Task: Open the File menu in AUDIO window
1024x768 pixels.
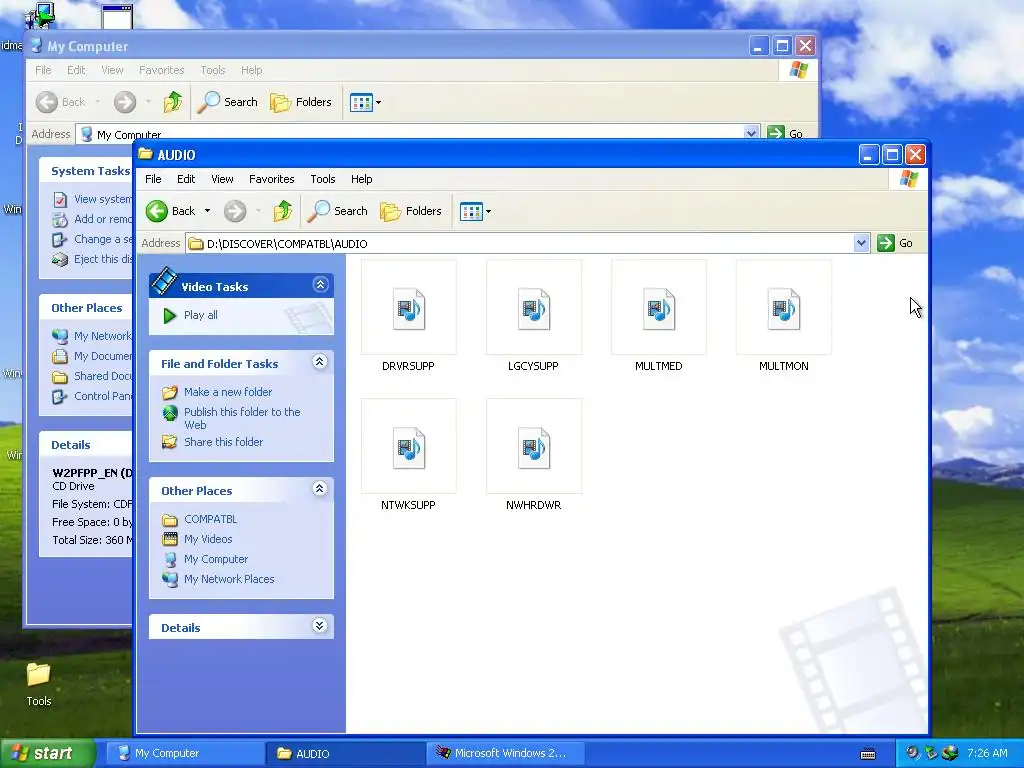Action: 153,179
